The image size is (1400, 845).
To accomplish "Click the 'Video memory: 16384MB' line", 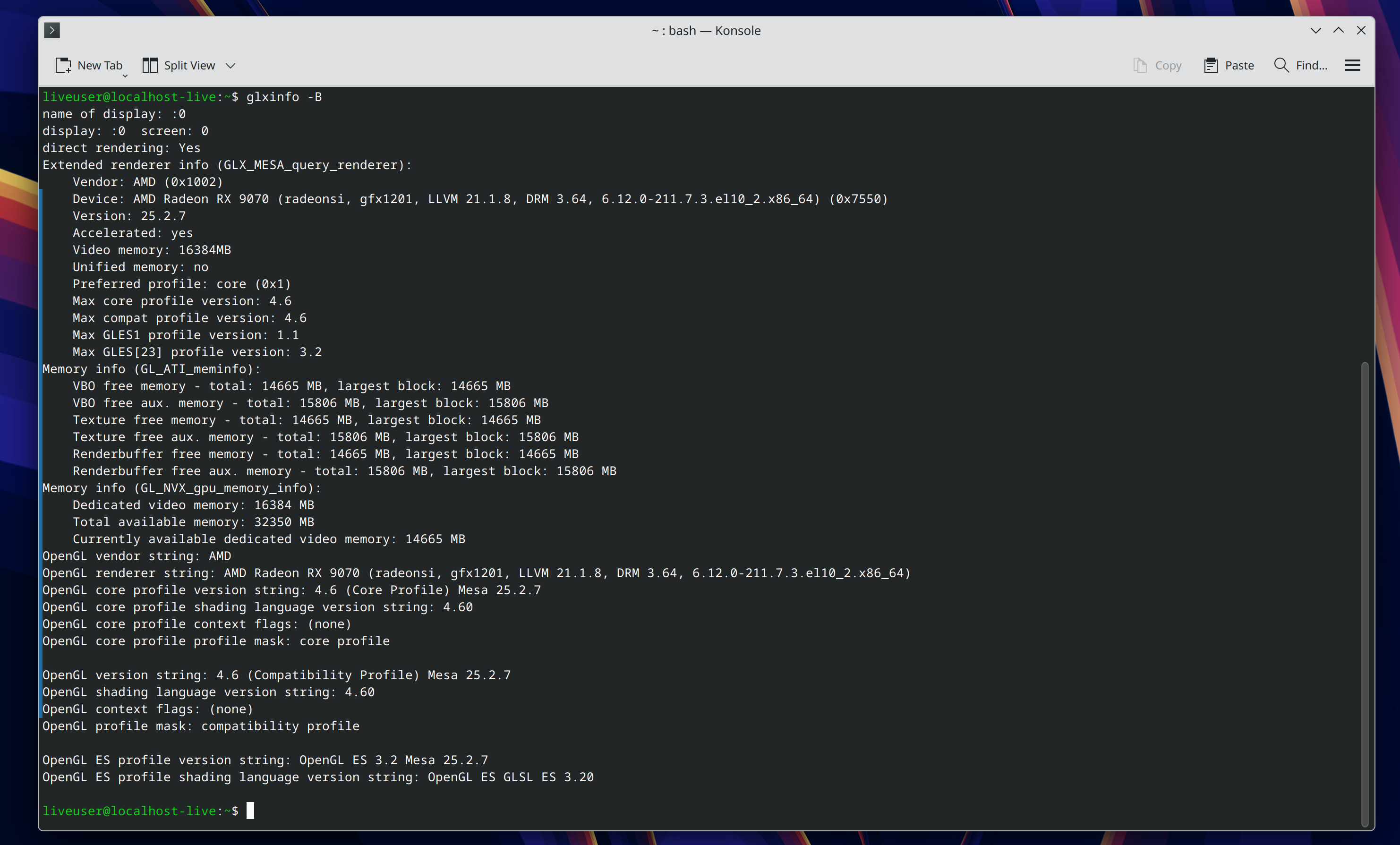I will 152,250.
